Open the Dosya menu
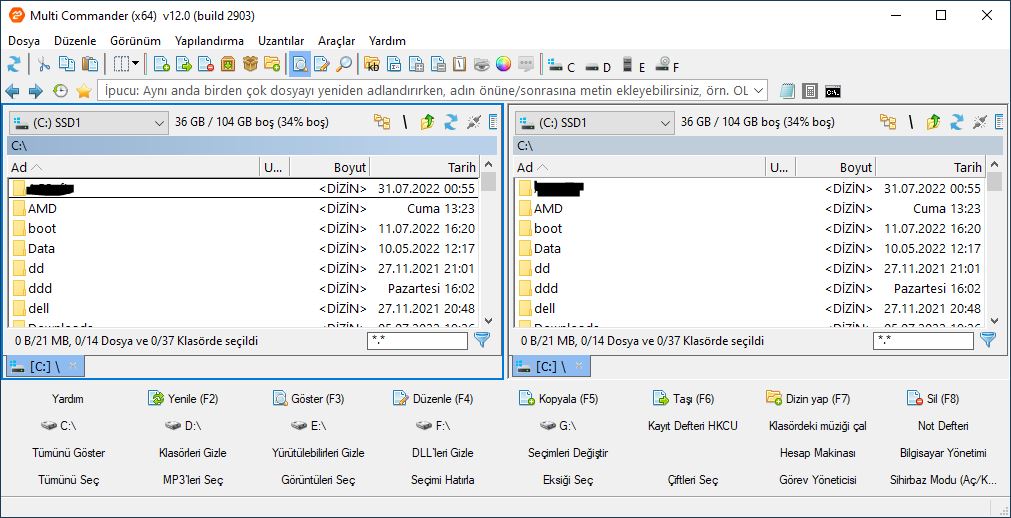Screen dimensions: 1011x518 point(24,41)
